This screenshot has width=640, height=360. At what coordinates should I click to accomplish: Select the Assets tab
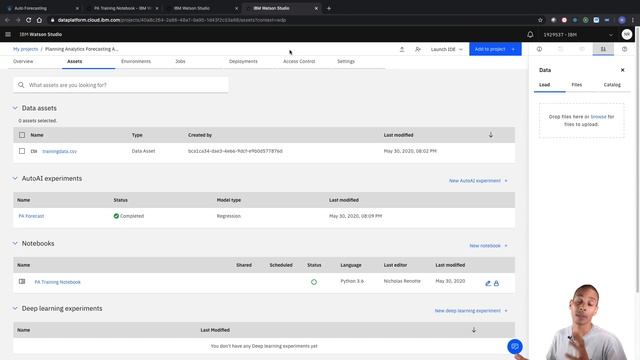point(75,61)
